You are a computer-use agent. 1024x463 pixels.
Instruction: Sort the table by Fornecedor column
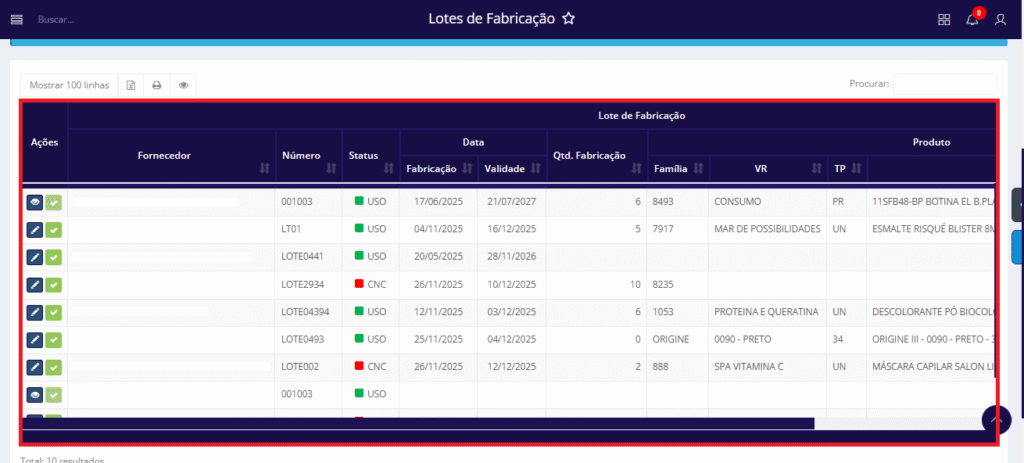coord(171,156)
